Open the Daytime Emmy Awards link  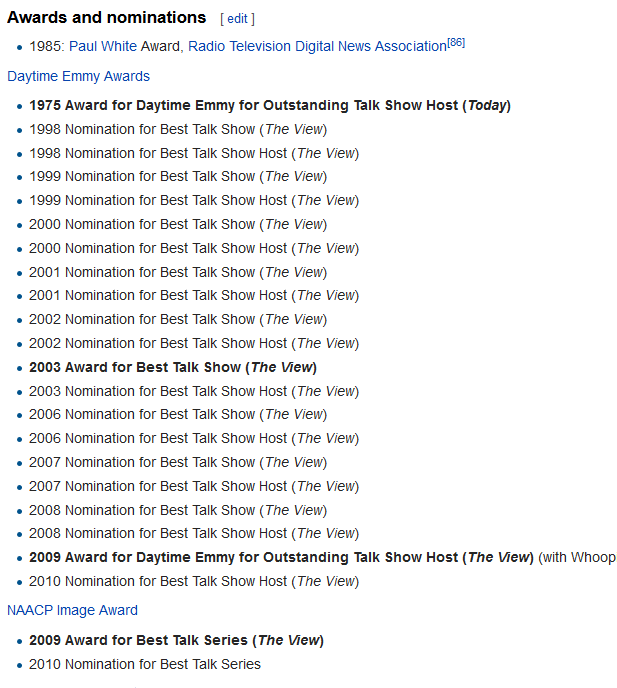(x=78, y=76)
